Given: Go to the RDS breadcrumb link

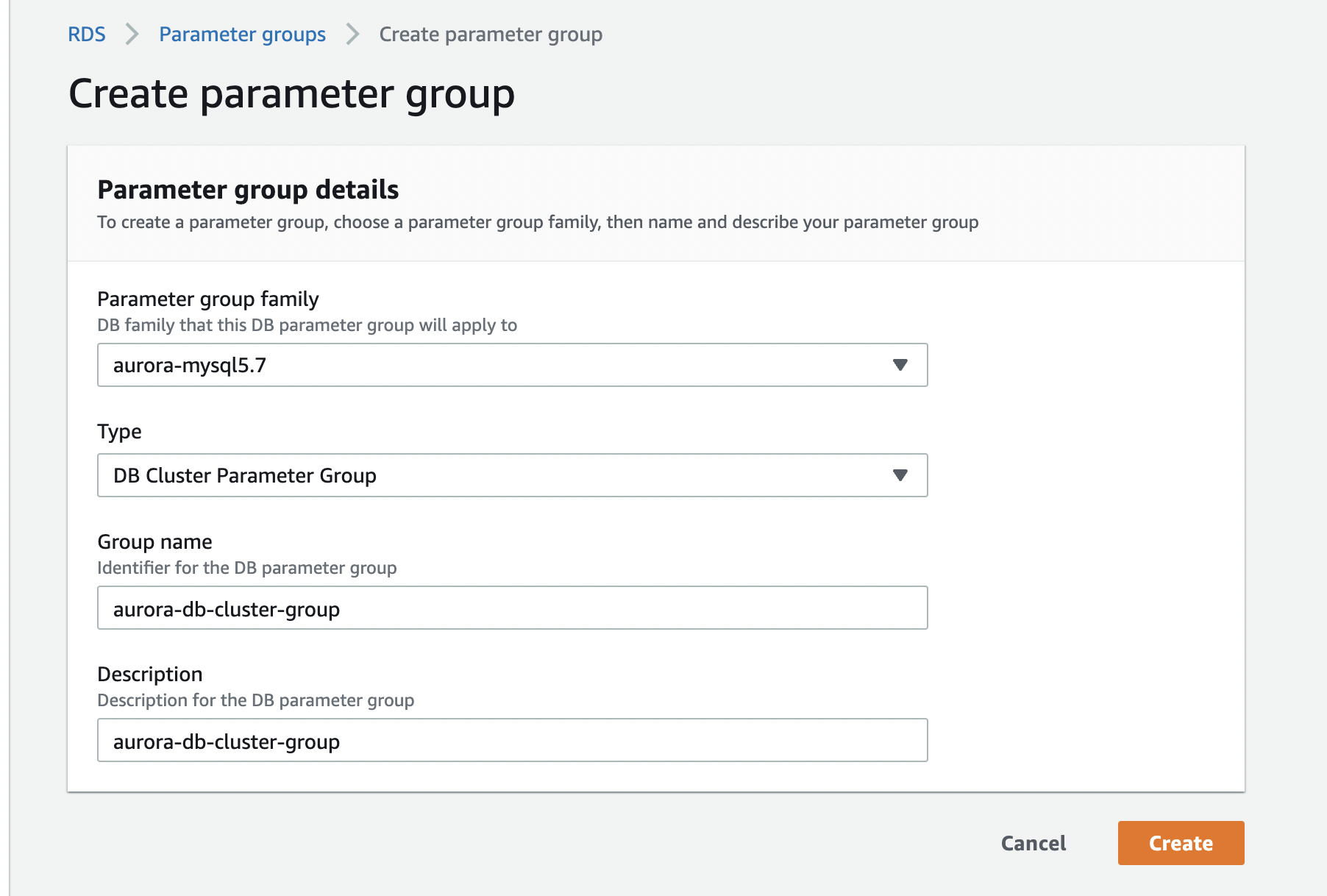Looking at the screenshot, I should [87, 35].
